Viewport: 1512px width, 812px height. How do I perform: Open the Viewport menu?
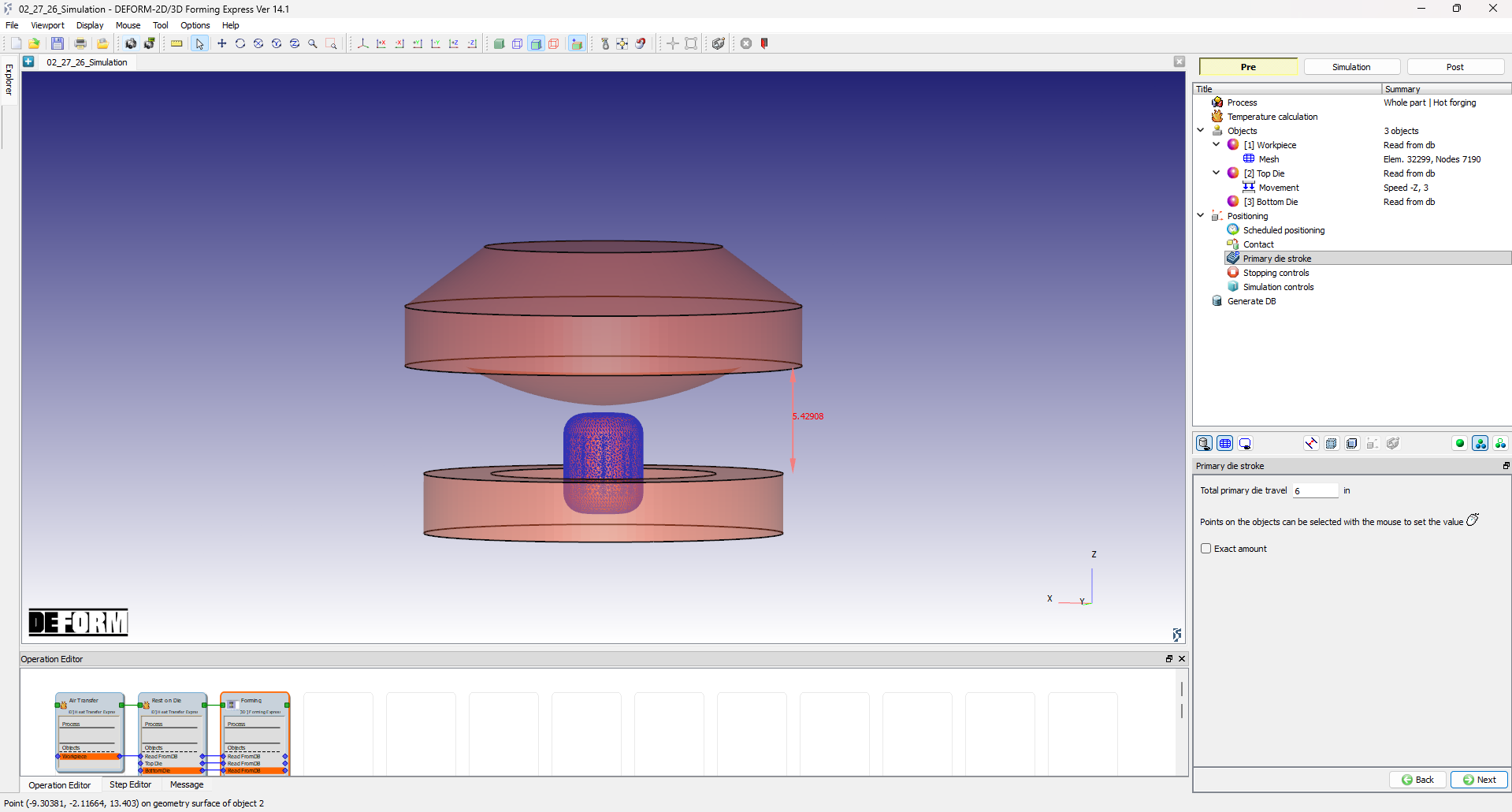48,25
